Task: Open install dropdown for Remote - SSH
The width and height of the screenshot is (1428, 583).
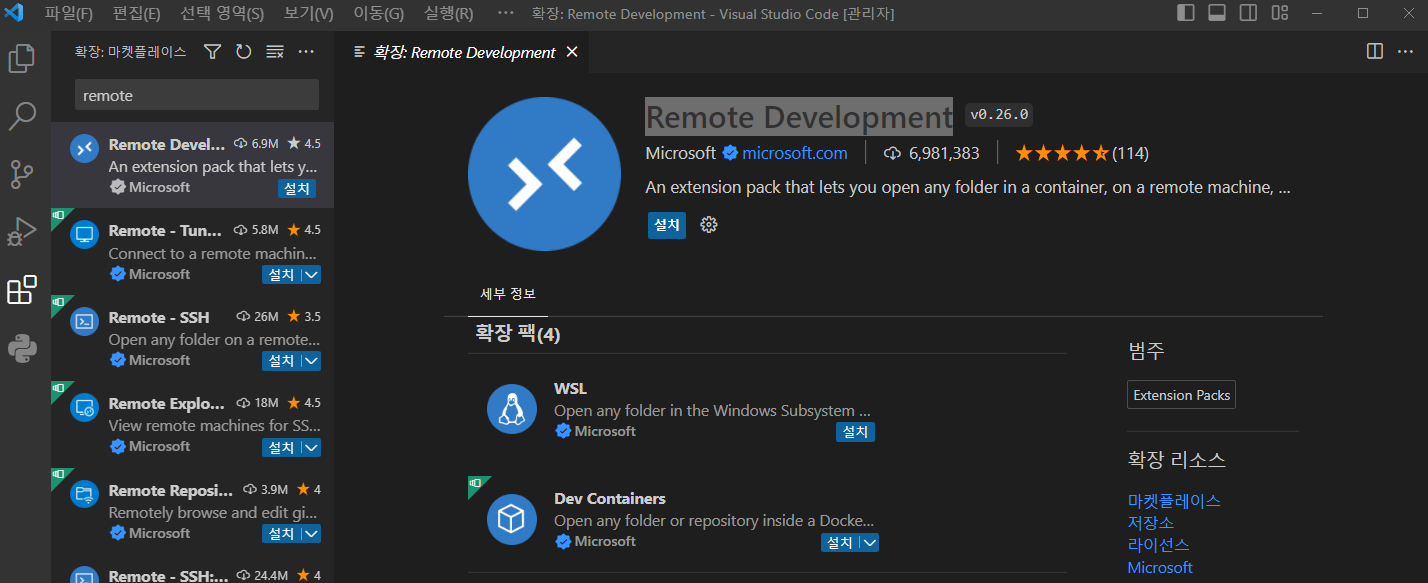Action: [311, 361]
